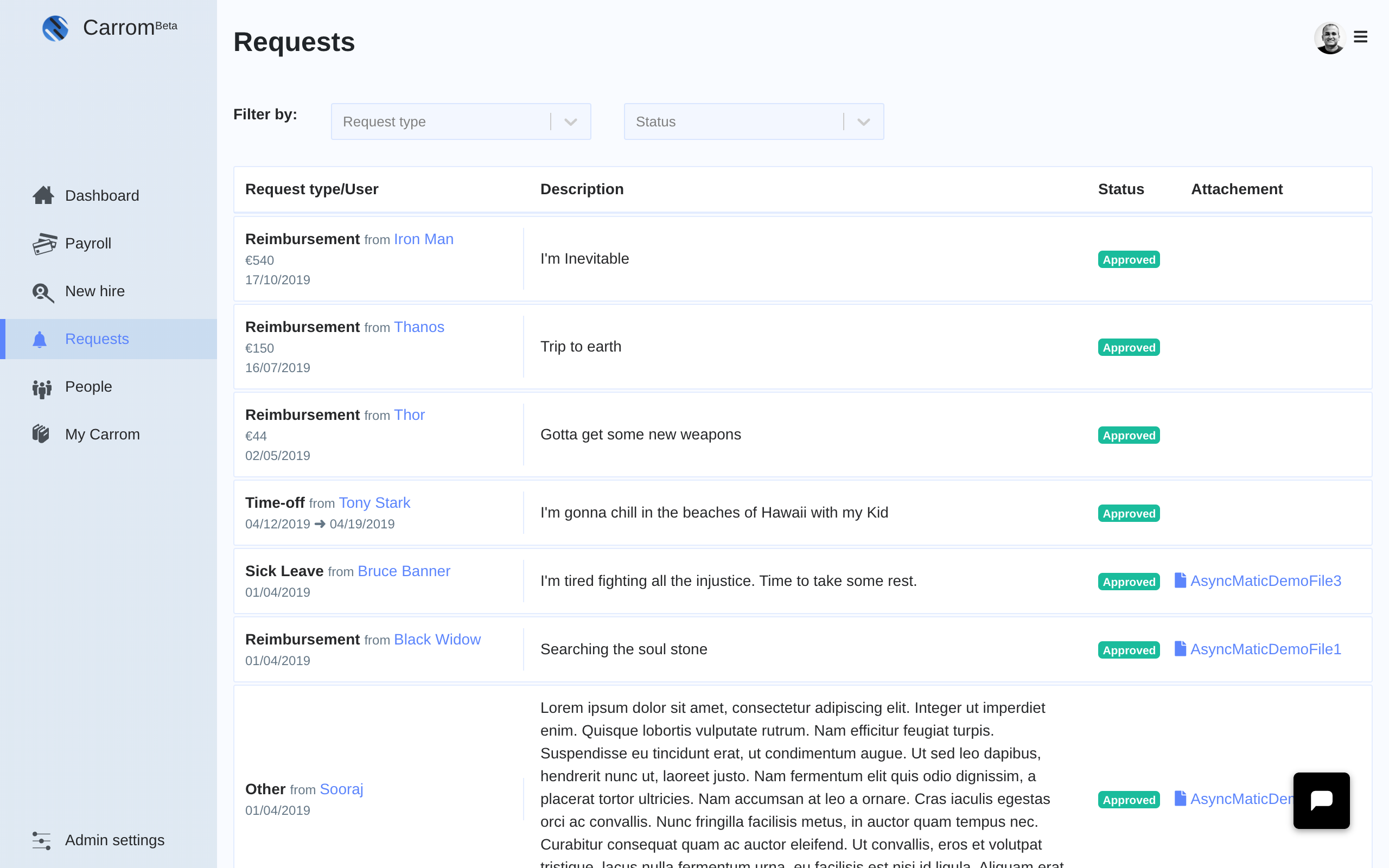Click the Dashboard house icon
Image resolution: width=1389 pixels, height=868 pixels.
tap(43, 195)
